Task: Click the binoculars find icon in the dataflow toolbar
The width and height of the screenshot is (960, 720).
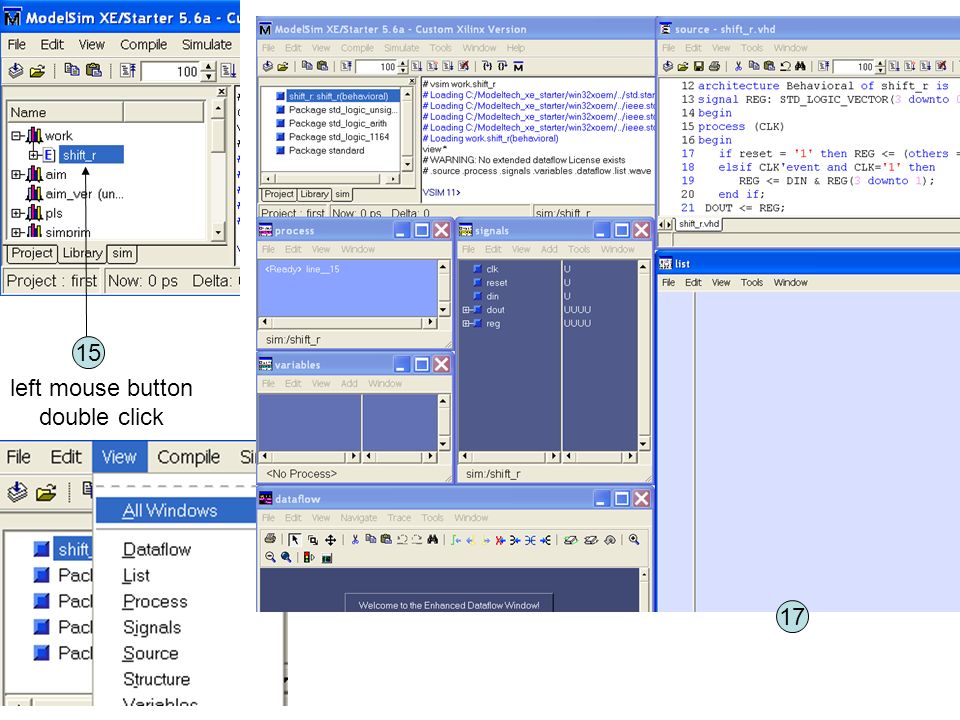Action: [433, 539]
